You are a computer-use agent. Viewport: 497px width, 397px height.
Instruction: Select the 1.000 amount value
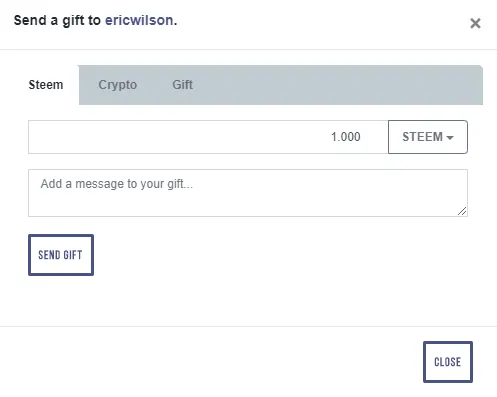click(345, 137)
